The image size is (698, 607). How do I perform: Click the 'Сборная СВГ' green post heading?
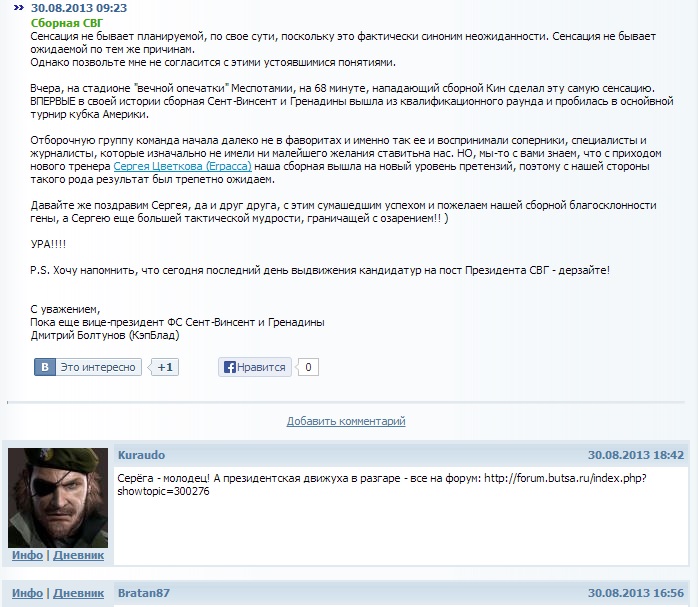pos(67,23)
